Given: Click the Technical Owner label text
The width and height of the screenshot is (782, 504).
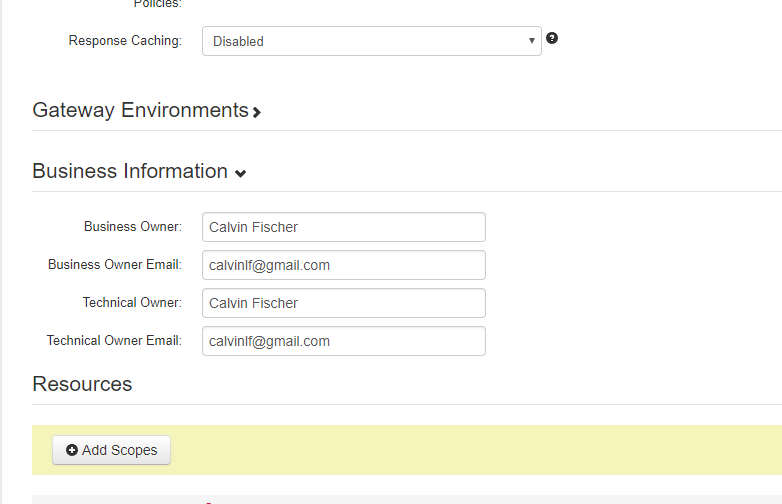Looking at the screenshot, I should tap(132, 302).
